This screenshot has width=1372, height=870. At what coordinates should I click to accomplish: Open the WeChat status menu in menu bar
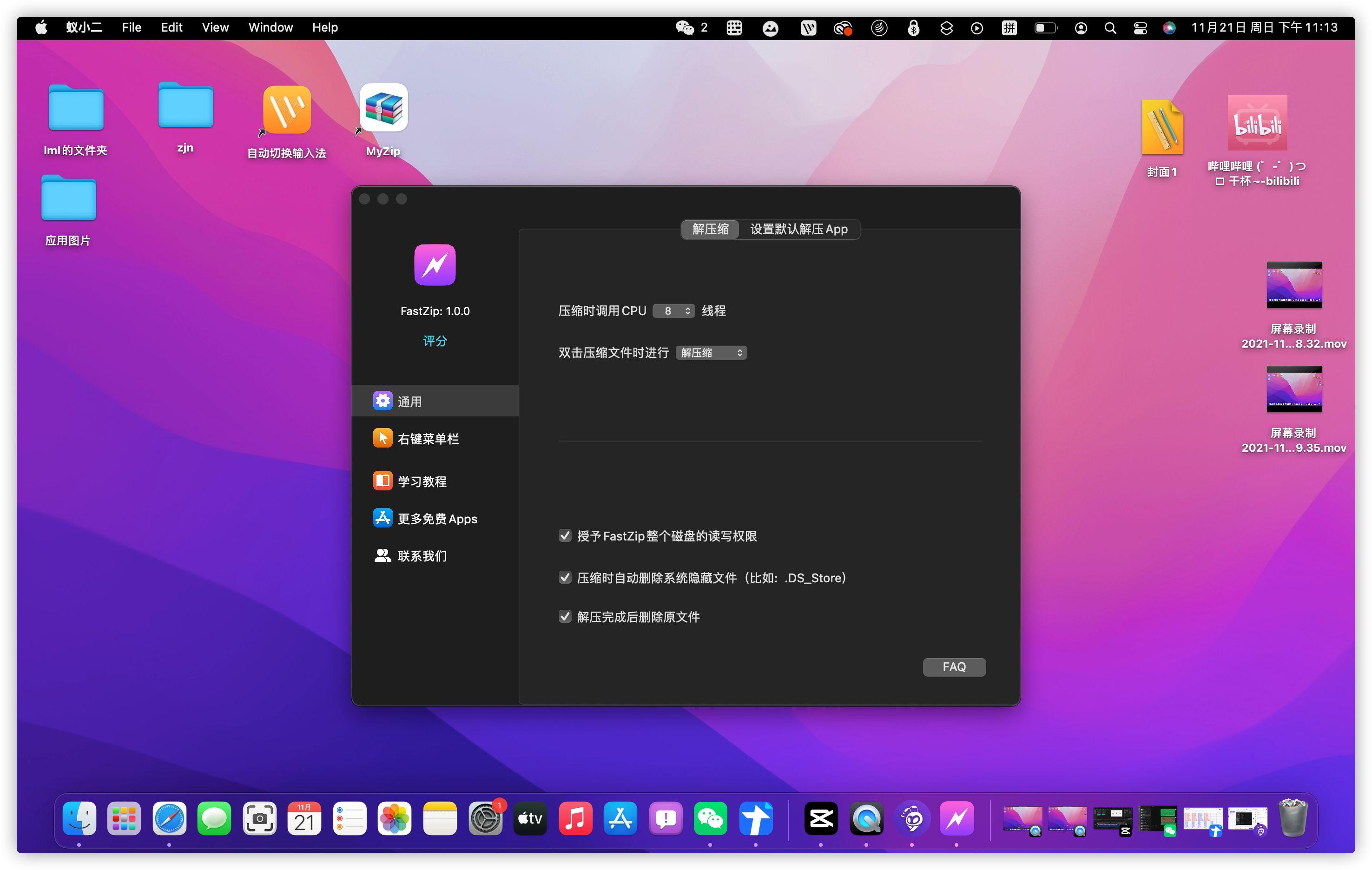pyautogui.click(x=686, y=27)
